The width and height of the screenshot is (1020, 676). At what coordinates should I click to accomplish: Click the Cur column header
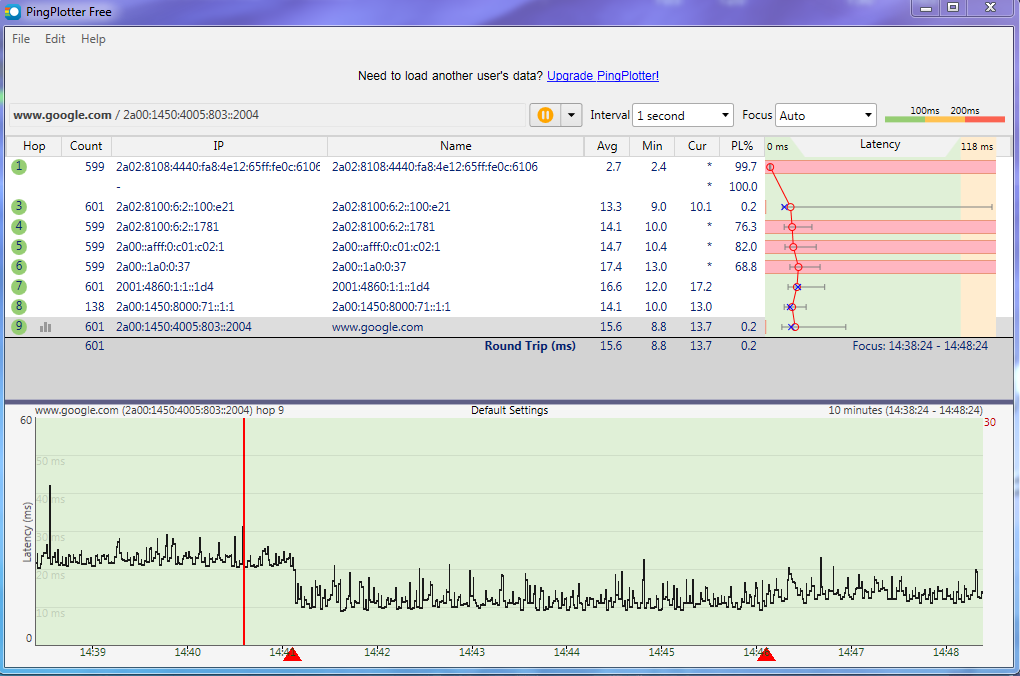click(697, 146)
